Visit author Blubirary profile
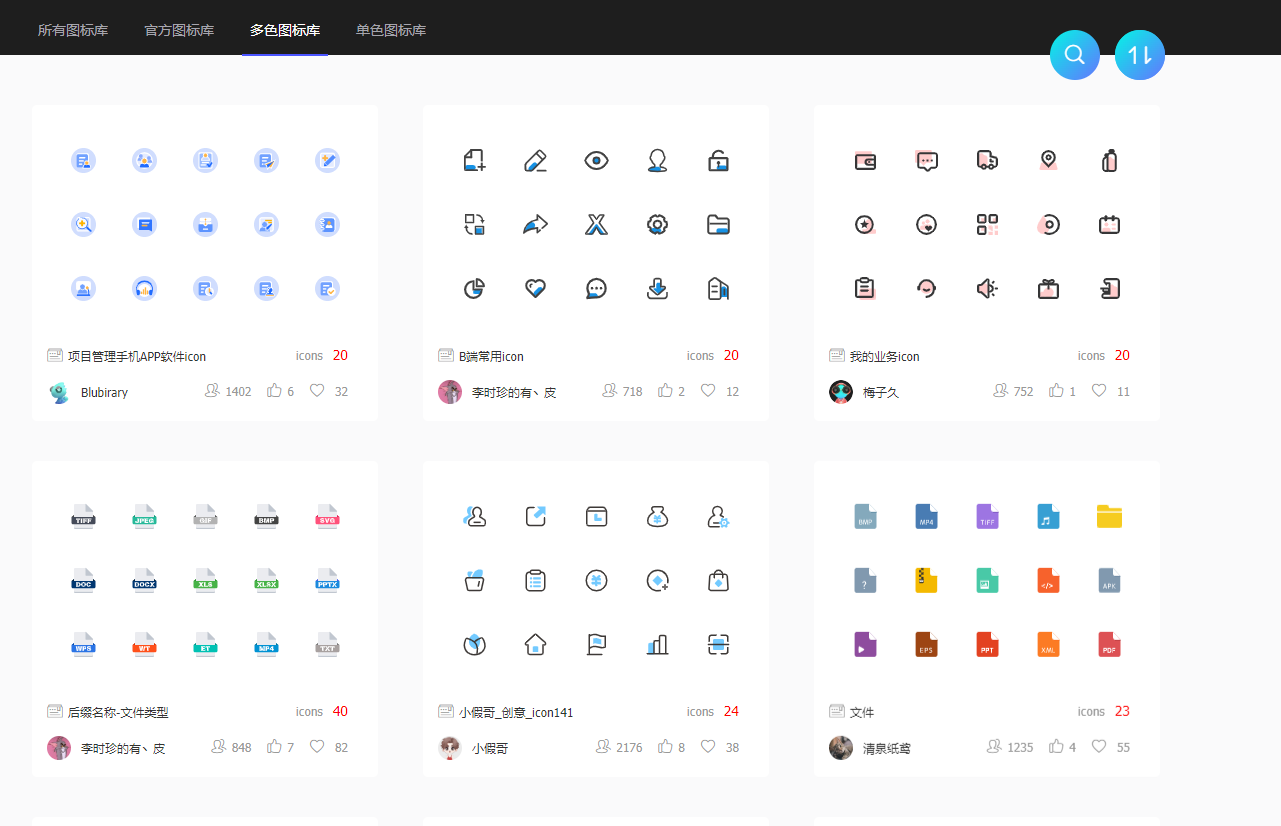The image size is (1281, 826). [x=104, y=392]
